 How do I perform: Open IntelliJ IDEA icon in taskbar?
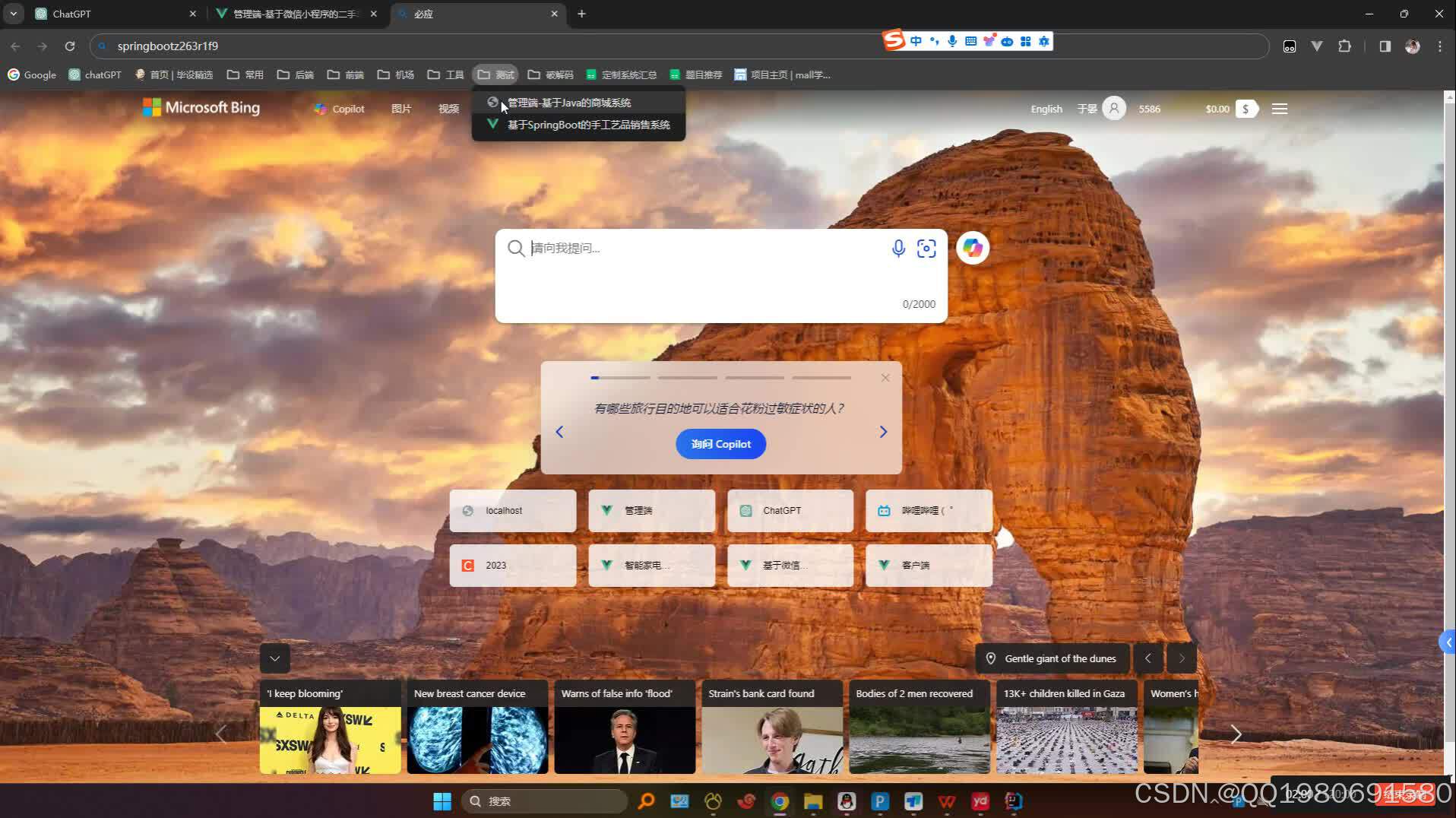click(x=1014, y=801)
